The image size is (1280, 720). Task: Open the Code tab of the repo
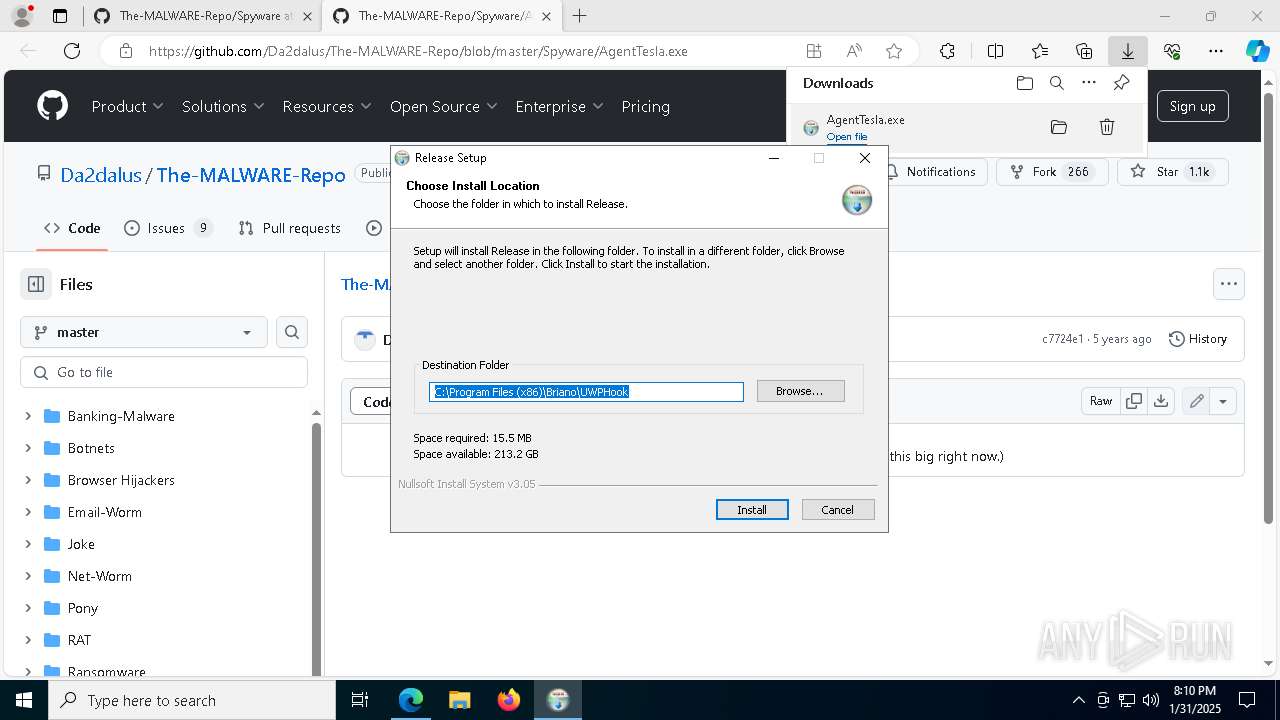pyautogui.click(x=72, y=228)
